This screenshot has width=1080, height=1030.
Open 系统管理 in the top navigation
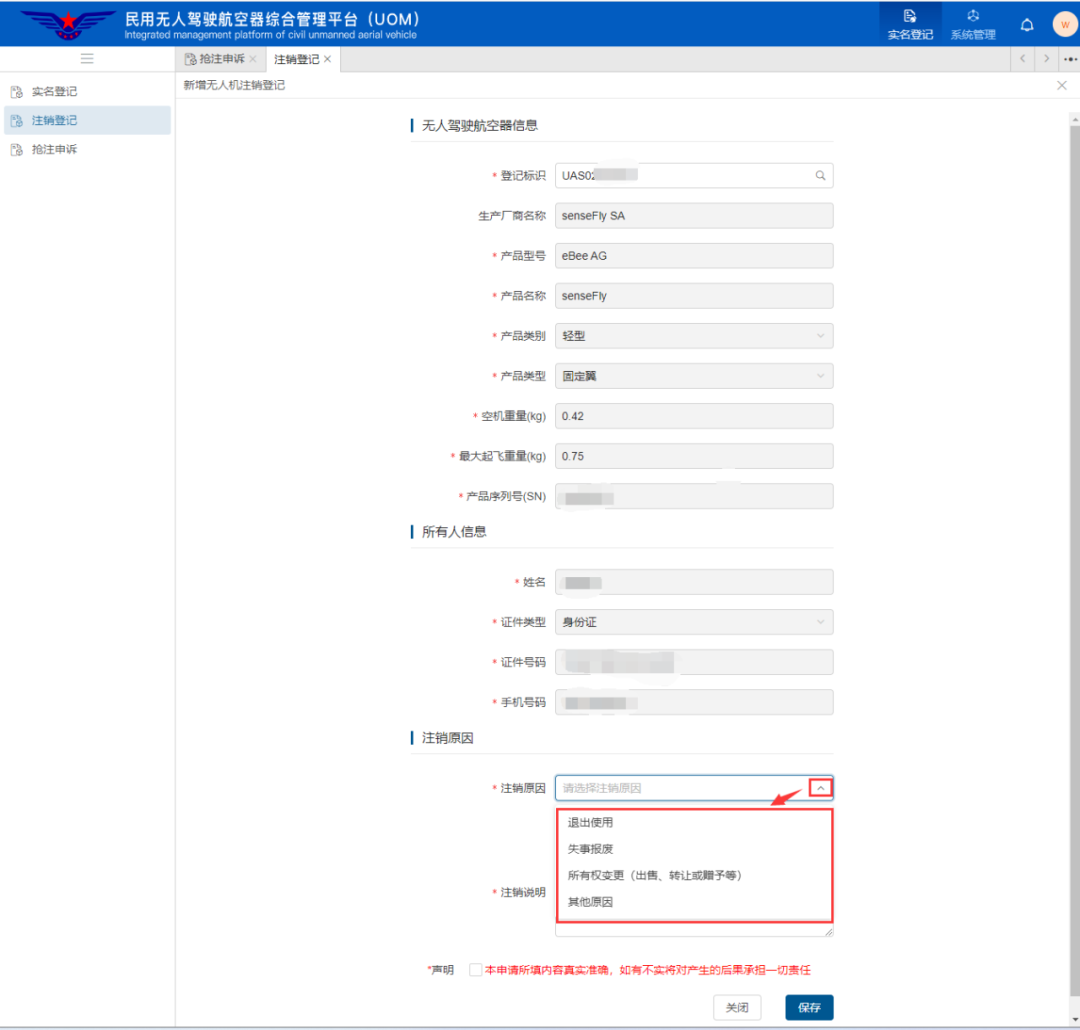point(973,24)
